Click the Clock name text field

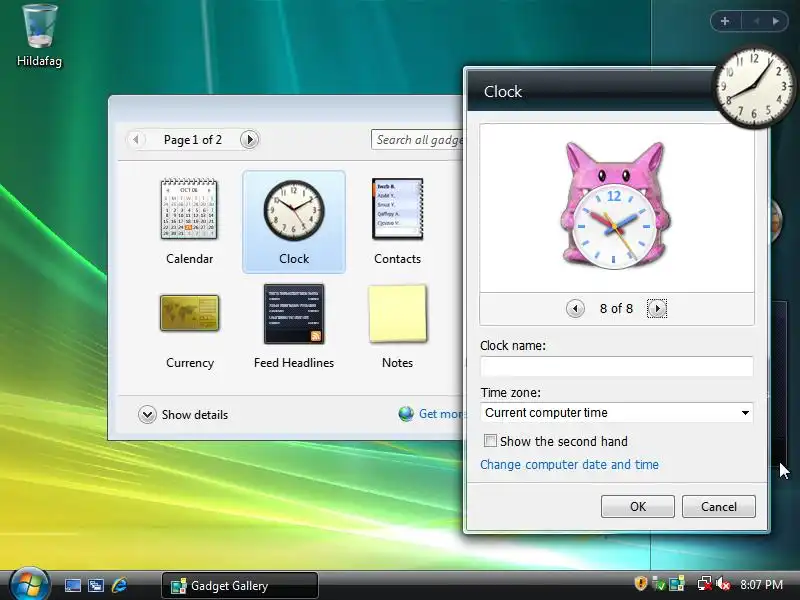pos(616,366)
